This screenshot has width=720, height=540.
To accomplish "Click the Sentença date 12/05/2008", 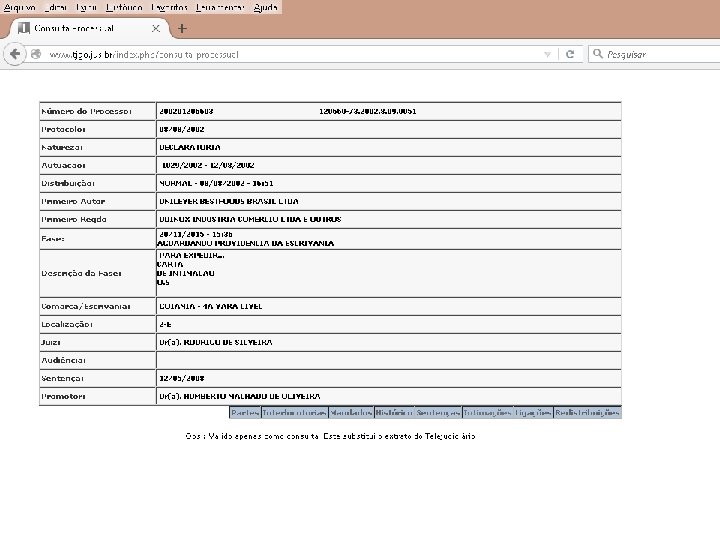I will [x=182, y=378].
